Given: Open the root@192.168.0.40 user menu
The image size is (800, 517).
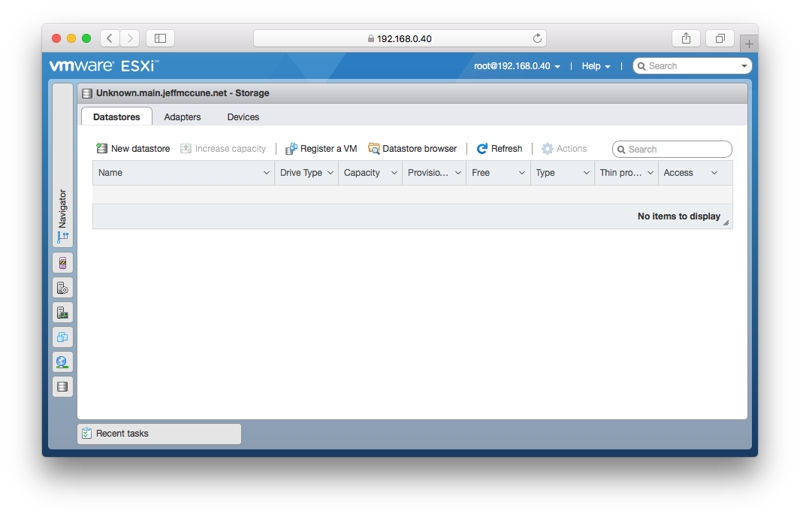Looking at the screenshot, I should tap(517, 66).
